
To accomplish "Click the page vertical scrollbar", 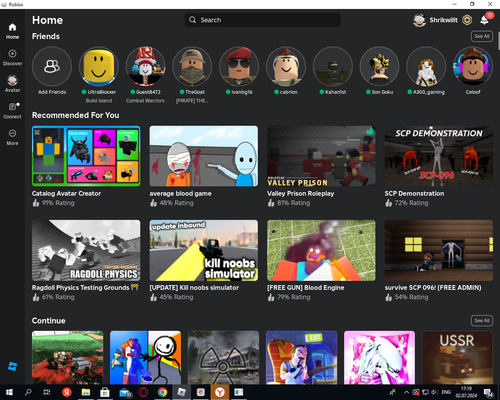I will 498,41.
